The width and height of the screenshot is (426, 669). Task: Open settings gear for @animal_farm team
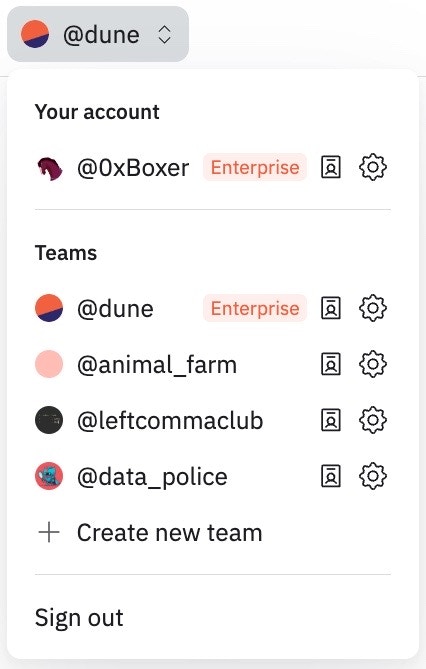click(x=373, y=364)
